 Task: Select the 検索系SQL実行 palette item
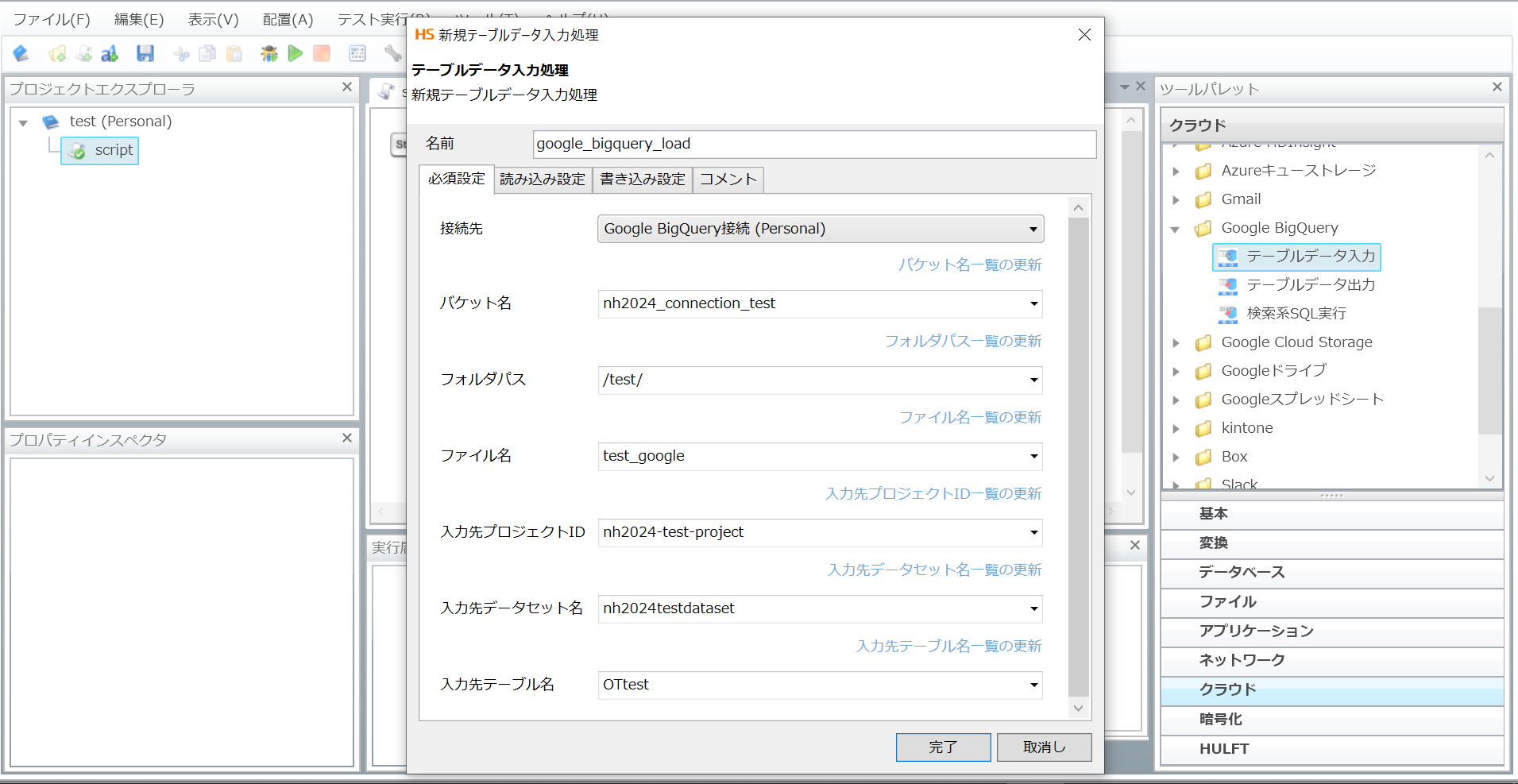(1283, 314)
